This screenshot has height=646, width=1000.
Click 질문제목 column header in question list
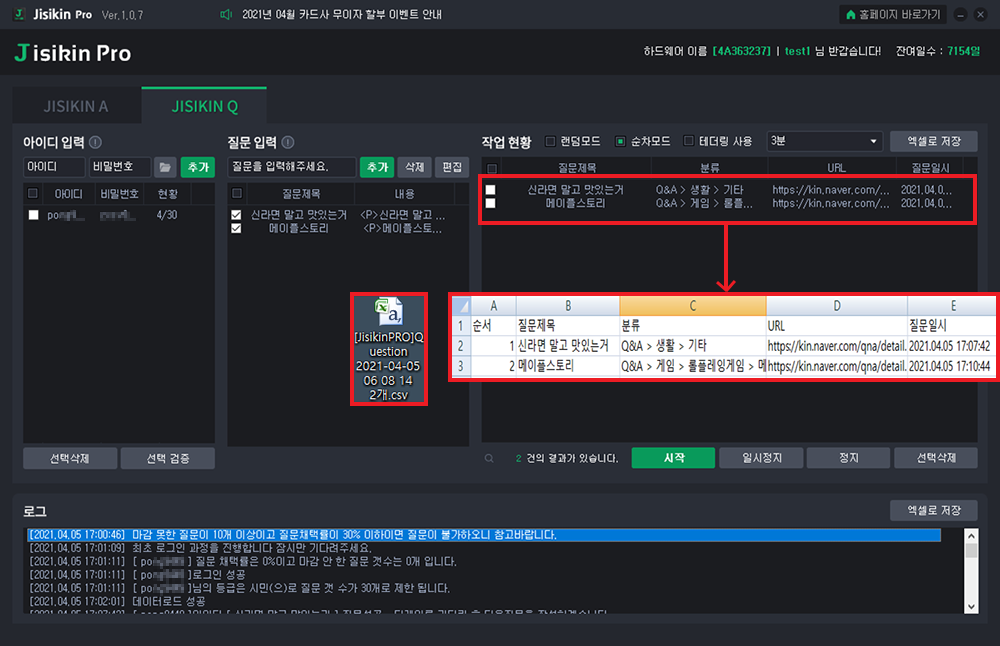coord(301,193)
